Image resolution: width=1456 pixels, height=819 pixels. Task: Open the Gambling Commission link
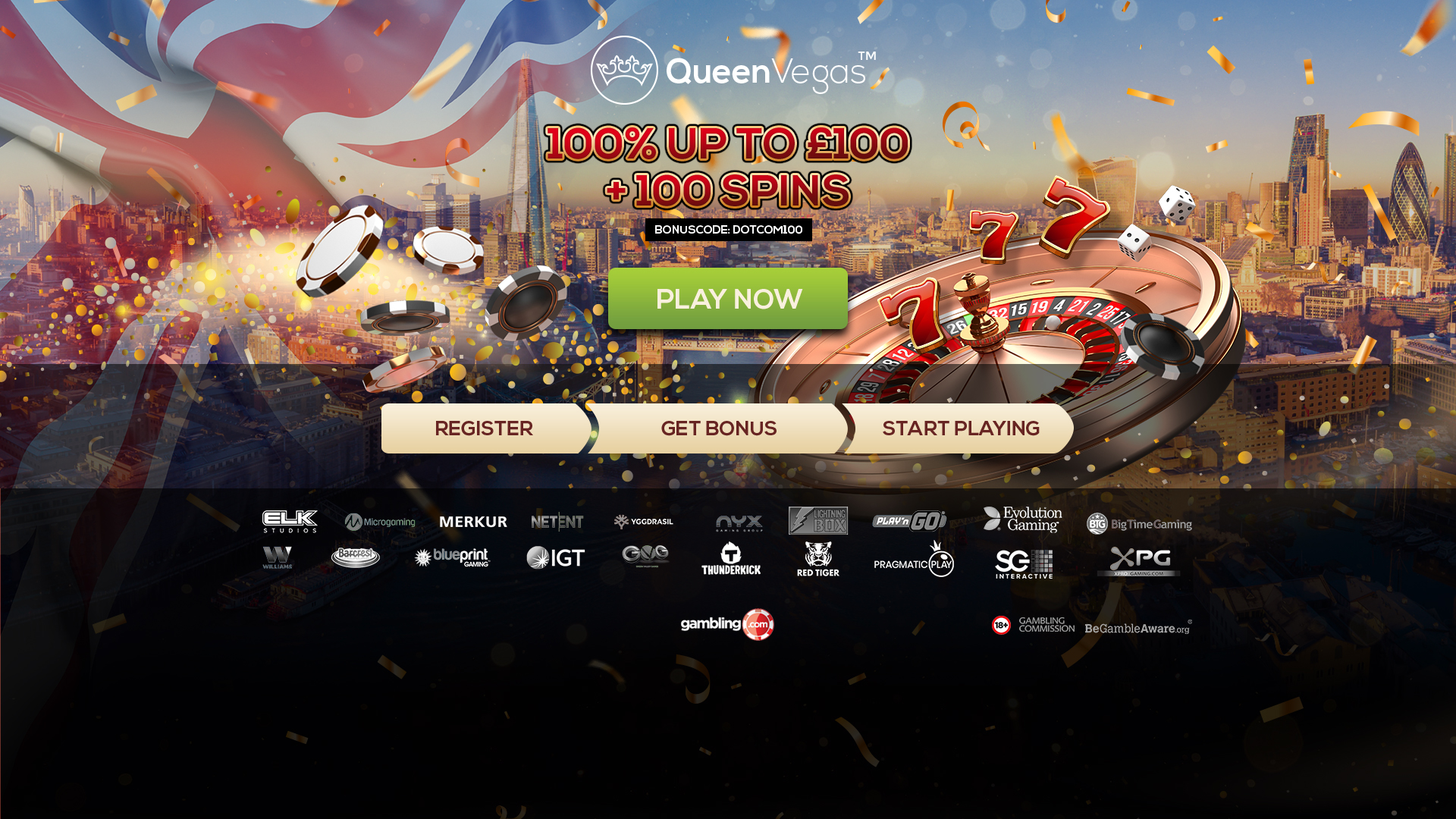(x=1046, y=625)
